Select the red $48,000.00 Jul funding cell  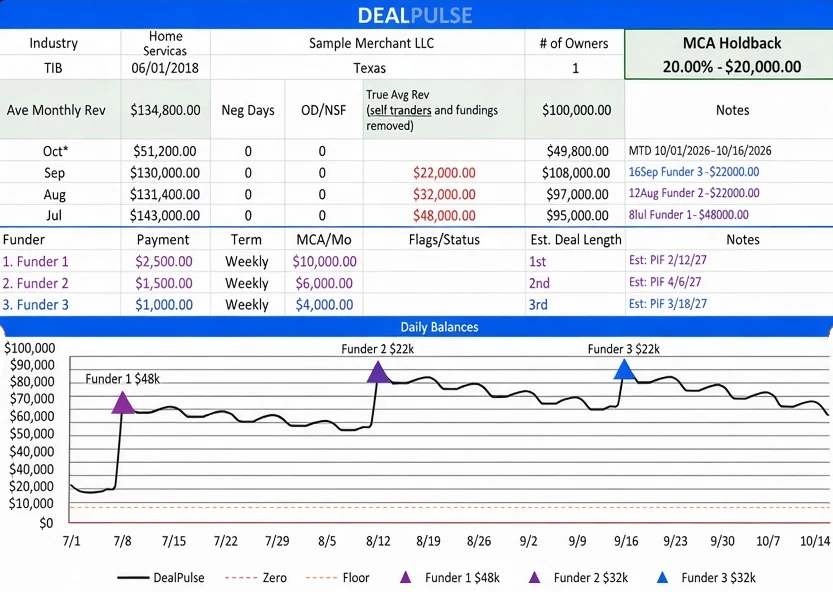[x=444, y=215]
